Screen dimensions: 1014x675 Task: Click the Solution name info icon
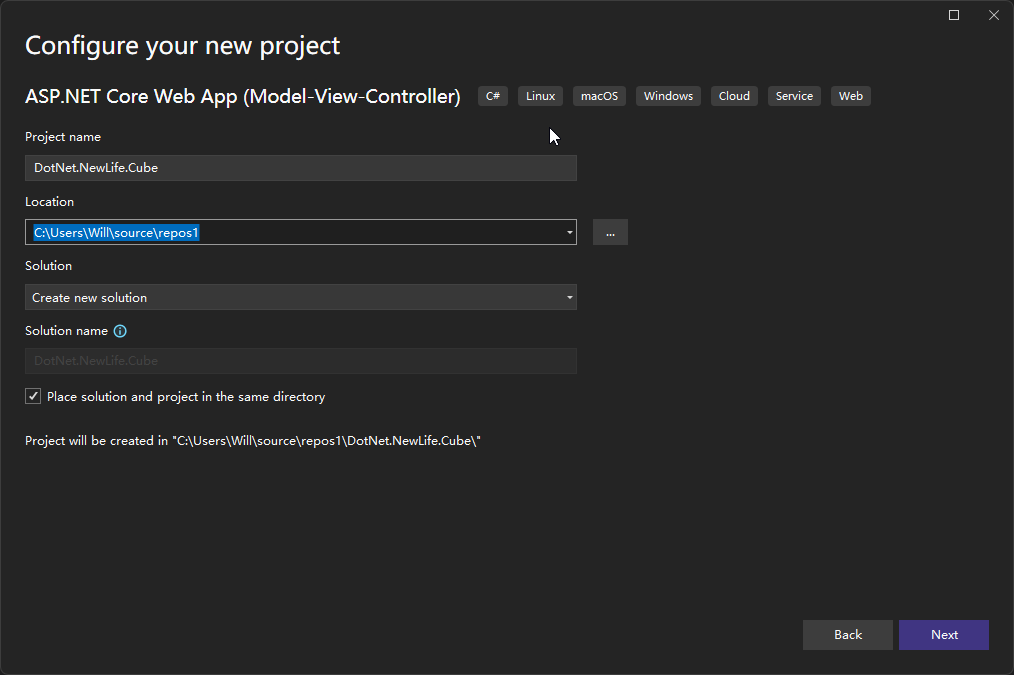click(x=120, y=331)
